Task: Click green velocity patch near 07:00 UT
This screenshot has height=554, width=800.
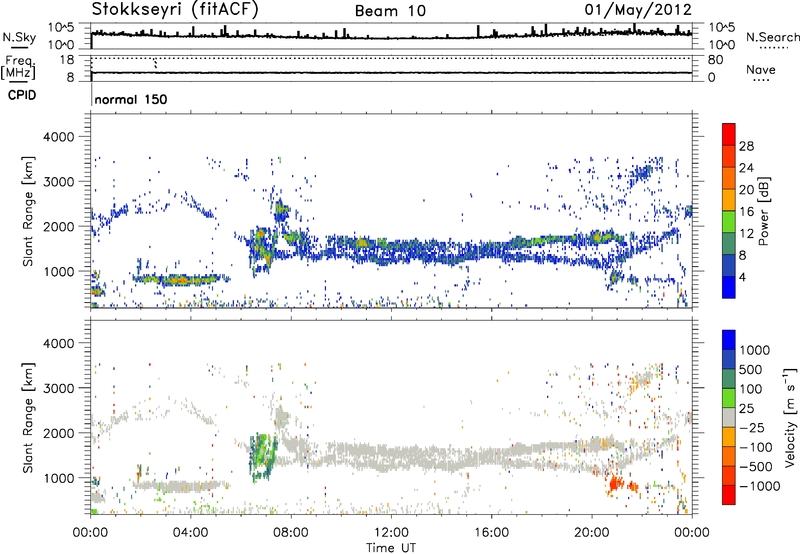Action: coord(263,456)
